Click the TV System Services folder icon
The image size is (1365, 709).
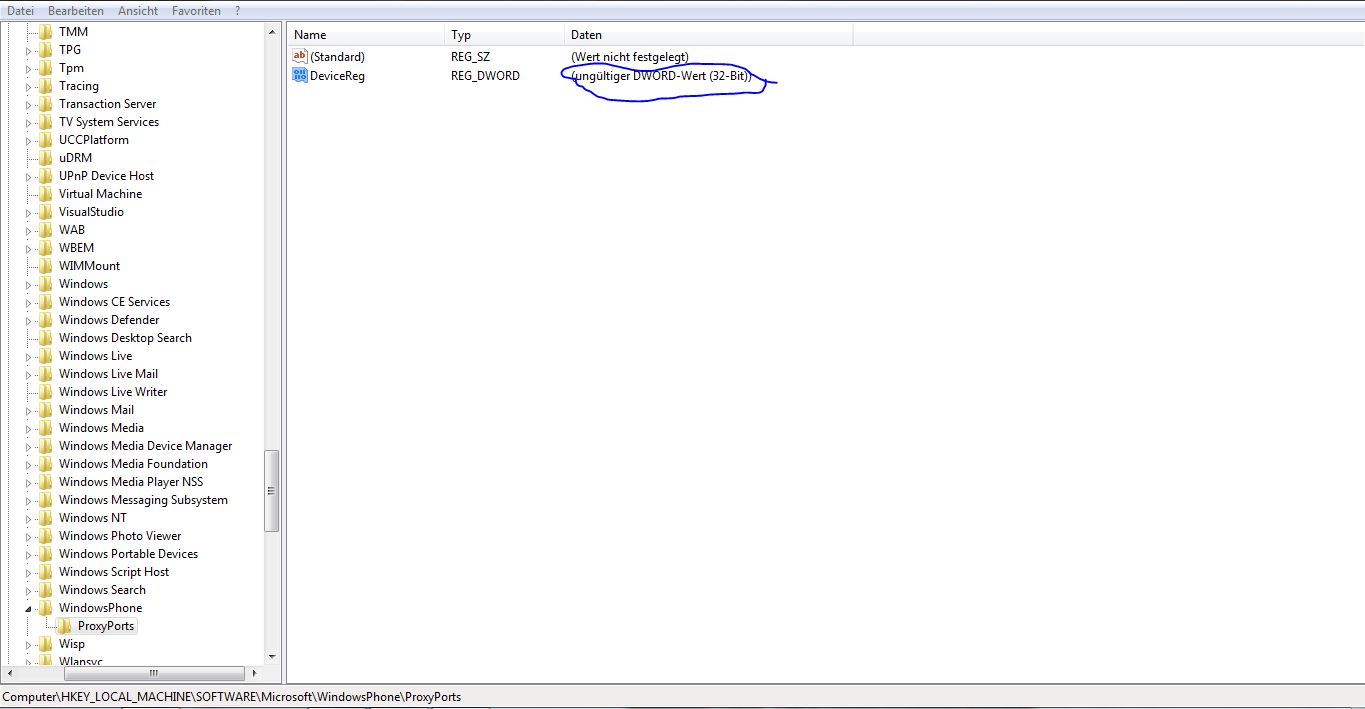tap(46, 122)
